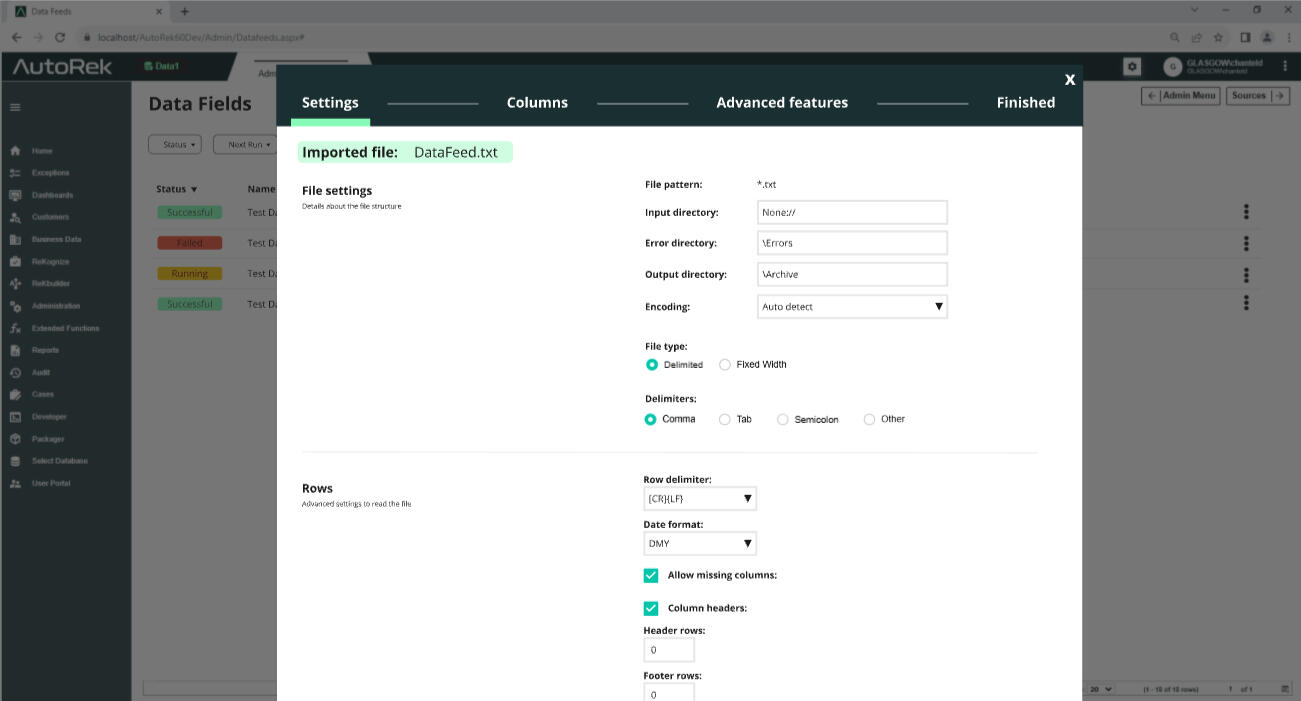Click the Home icon in sidebar

(x=16, y=151)
